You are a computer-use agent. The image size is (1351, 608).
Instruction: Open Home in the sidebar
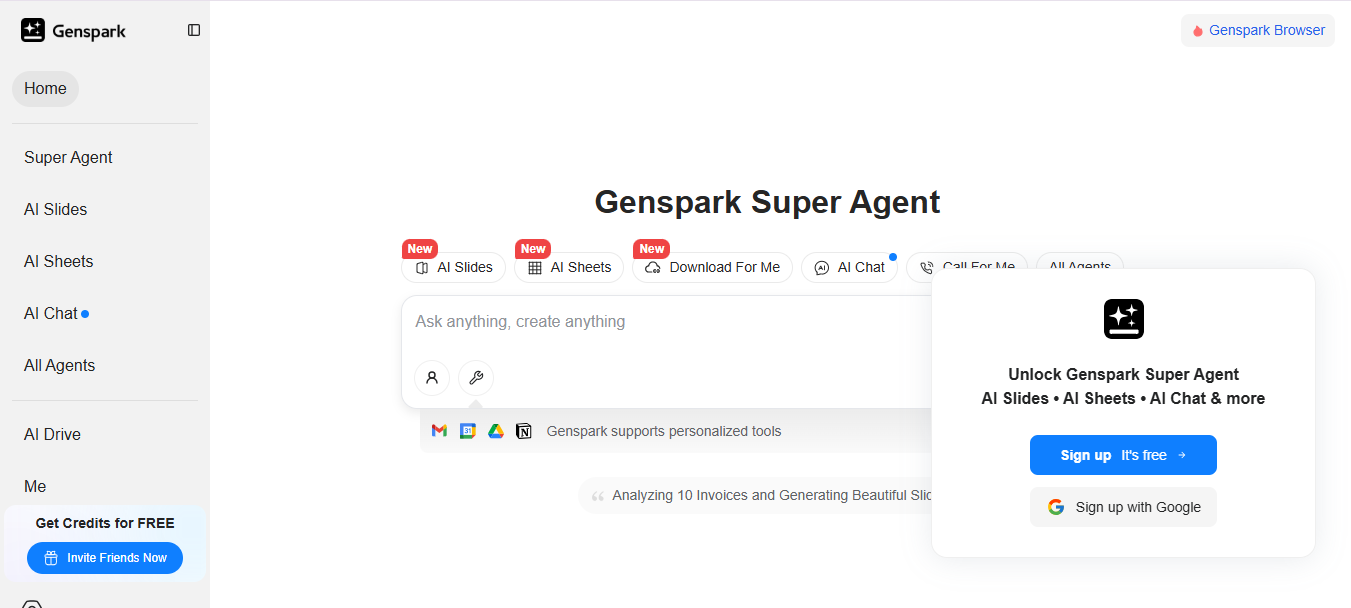(x=45, y=89)
